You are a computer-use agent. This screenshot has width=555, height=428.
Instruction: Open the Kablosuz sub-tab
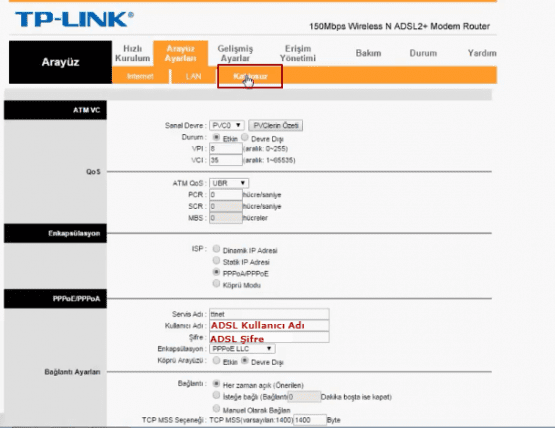(x=250, y=76)
